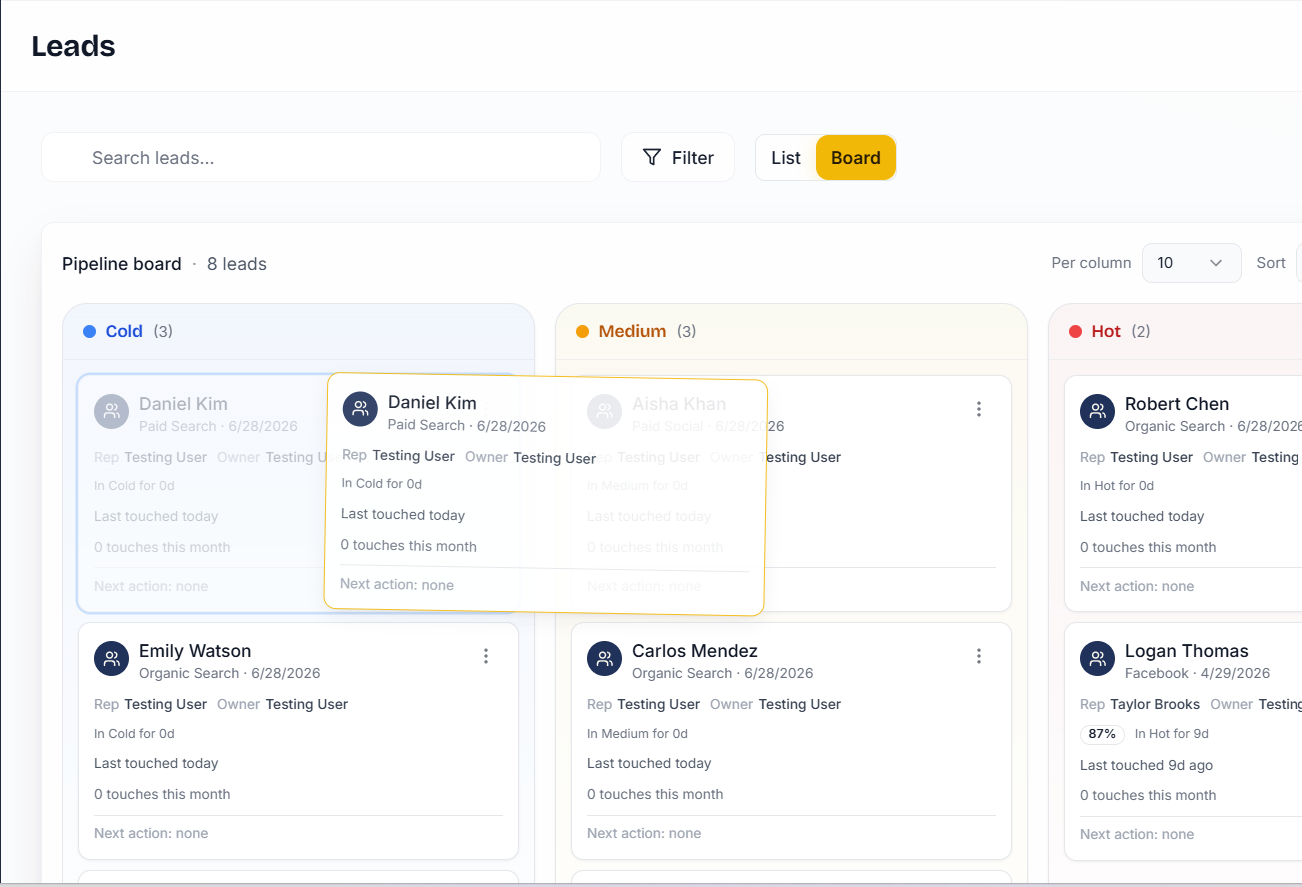Click 'In Cold for 0d' on Emily Watson card
The height and width of the screenshot is (887, 1302).
click(134, 733)
